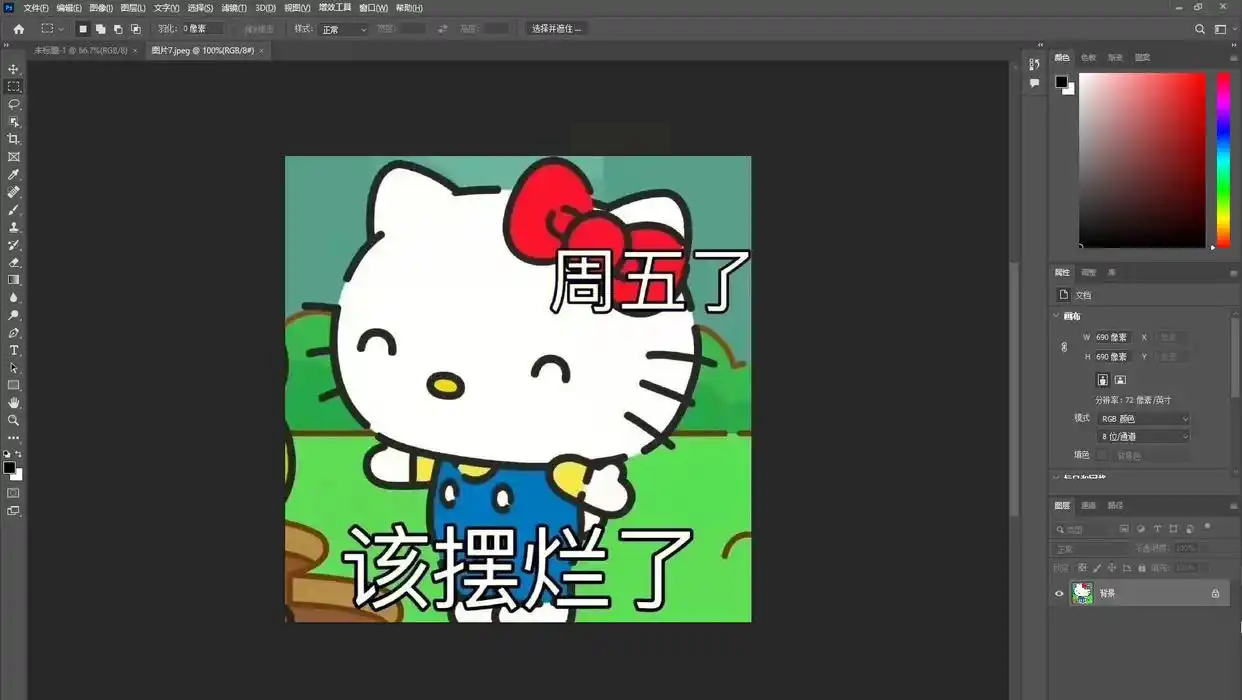This screenshot has height=700, width=1242.
Task: Hide the 背景 layer with eye icon
Action: 1059,593
